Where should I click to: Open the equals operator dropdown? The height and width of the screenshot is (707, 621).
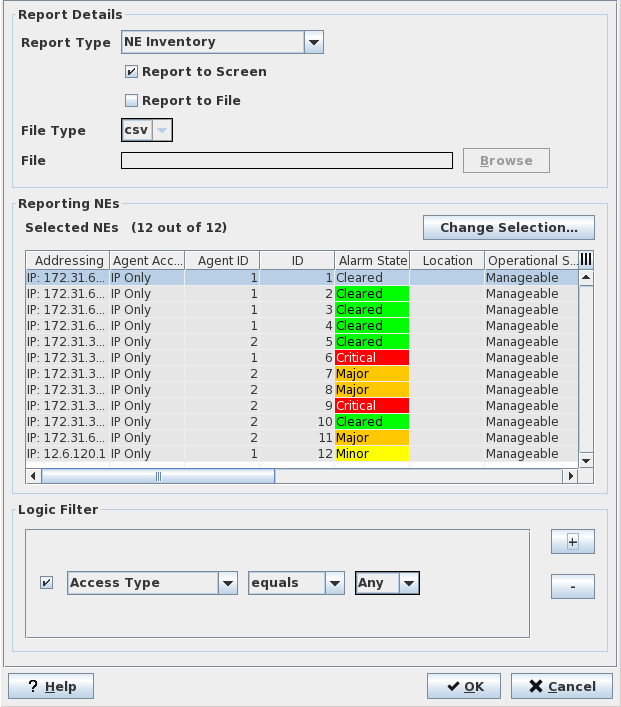(335, 583)
